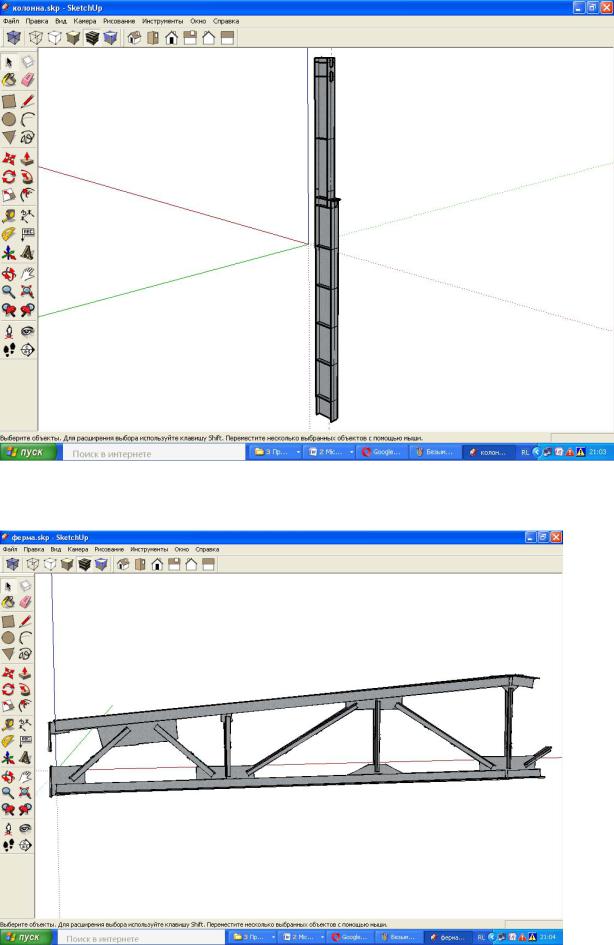Choose the pink Eraser tool in колонна.skp window
The image size is (614, 945).
[x=27, y=80]
